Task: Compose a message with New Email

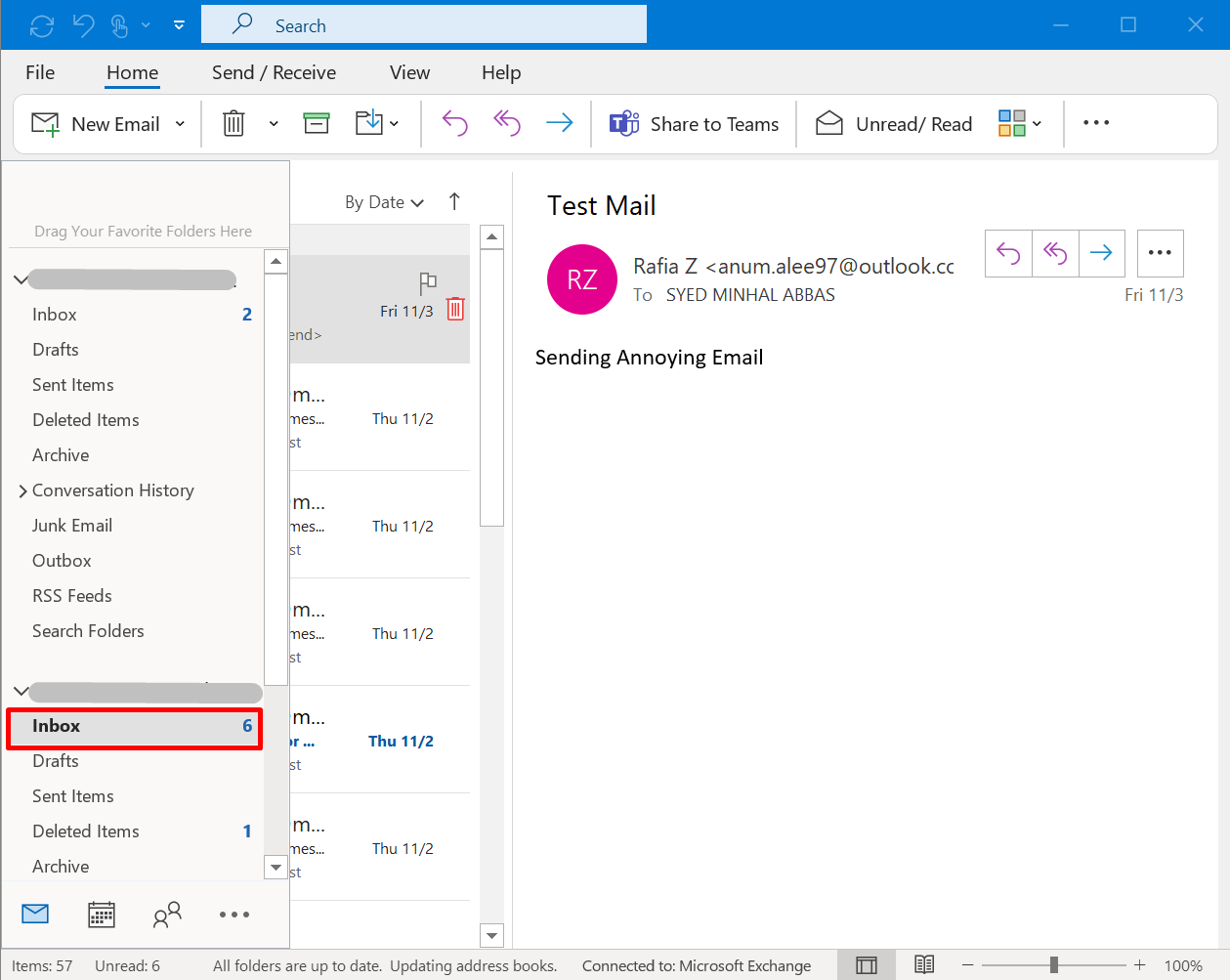Action: [x=96, y=124]
